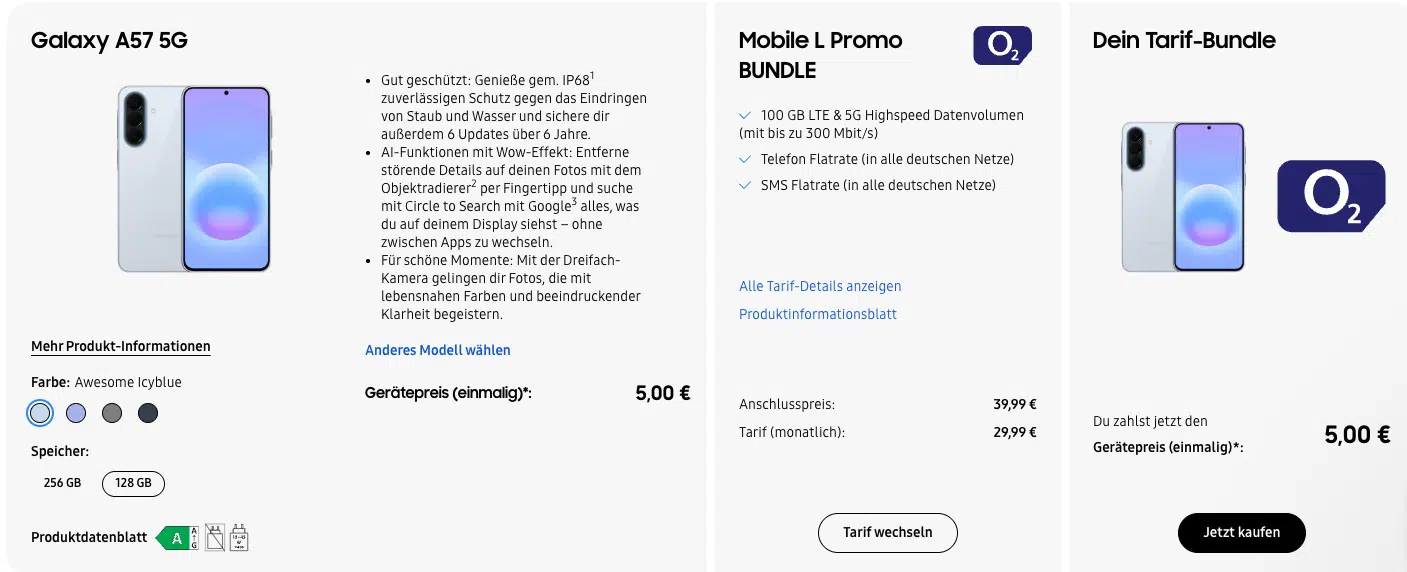This screenshot has width=1407, height=572.
Task: Select the Awesome Icyblue color swatch
Action: tap(40, 413)
